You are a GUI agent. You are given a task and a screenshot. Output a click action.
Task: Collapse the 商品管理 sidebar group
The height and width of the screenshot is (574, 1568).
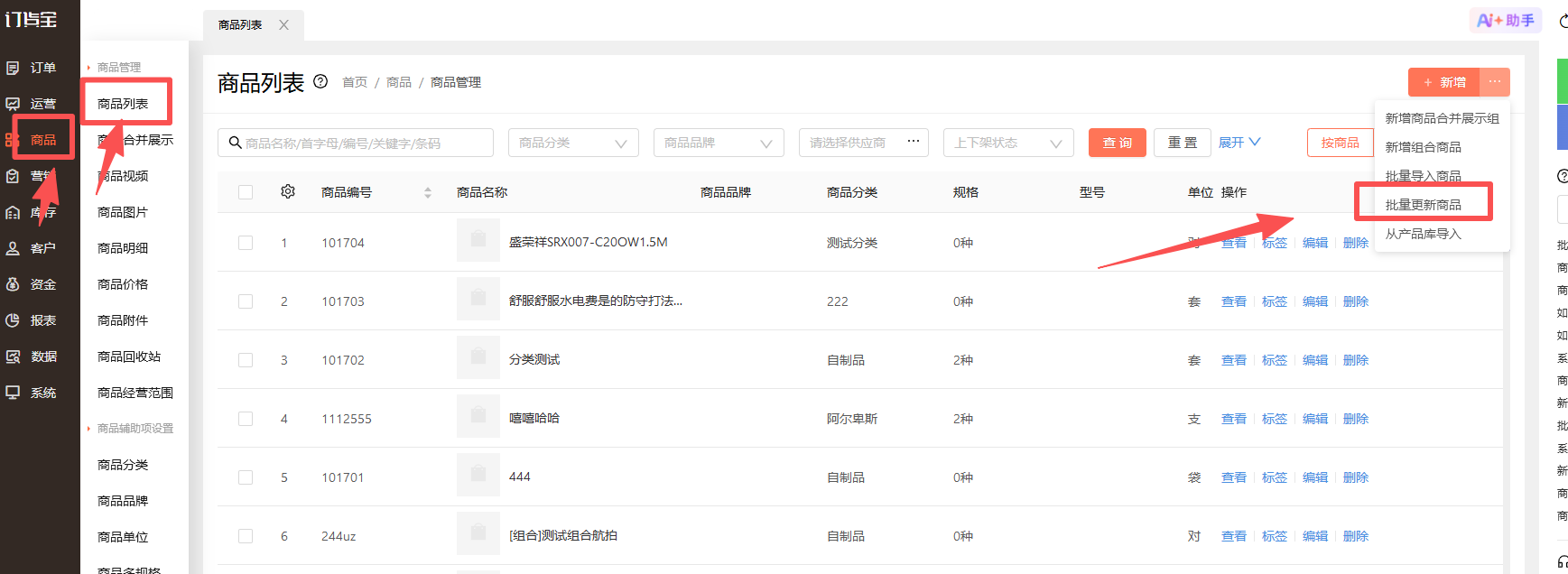tap(115, 68)
